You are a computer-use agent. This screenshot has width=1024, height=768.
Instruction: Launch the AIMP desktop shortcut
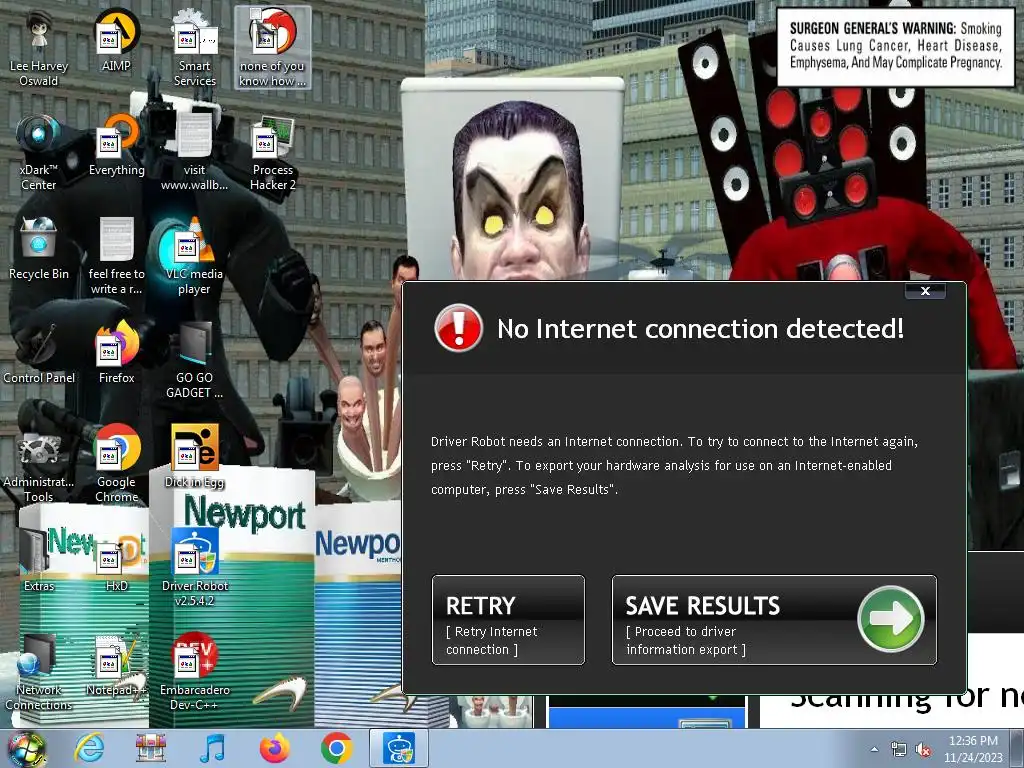116,40
